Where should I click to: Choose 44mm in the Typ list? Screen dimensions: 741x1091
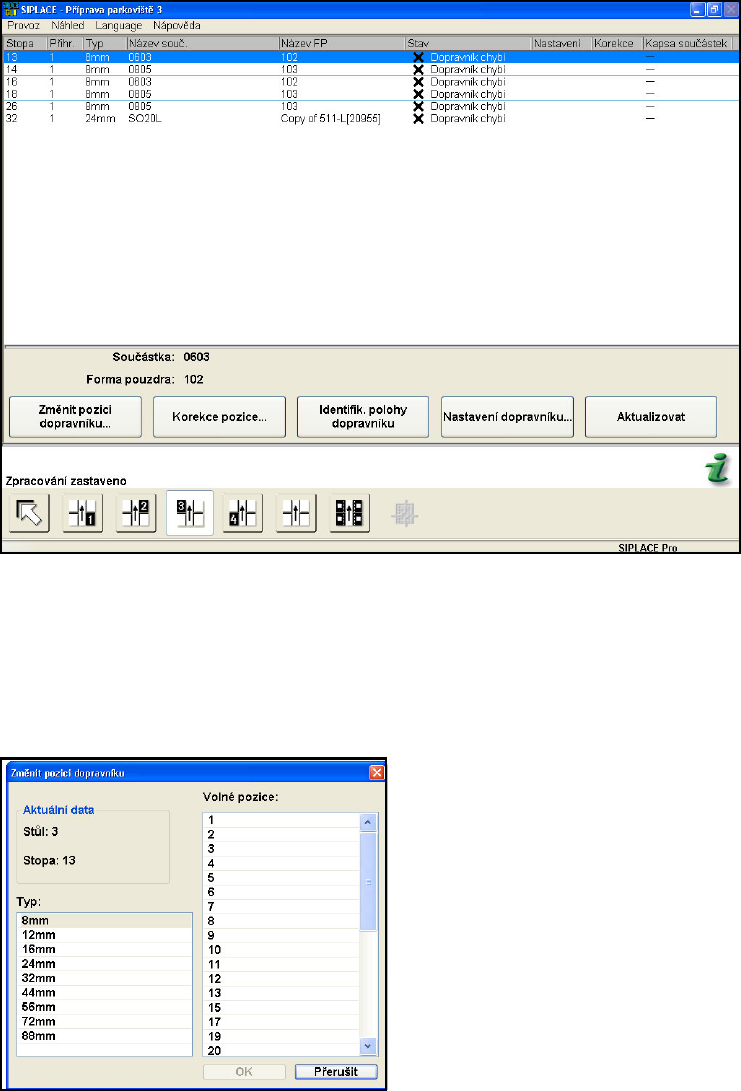coord(104,993)
